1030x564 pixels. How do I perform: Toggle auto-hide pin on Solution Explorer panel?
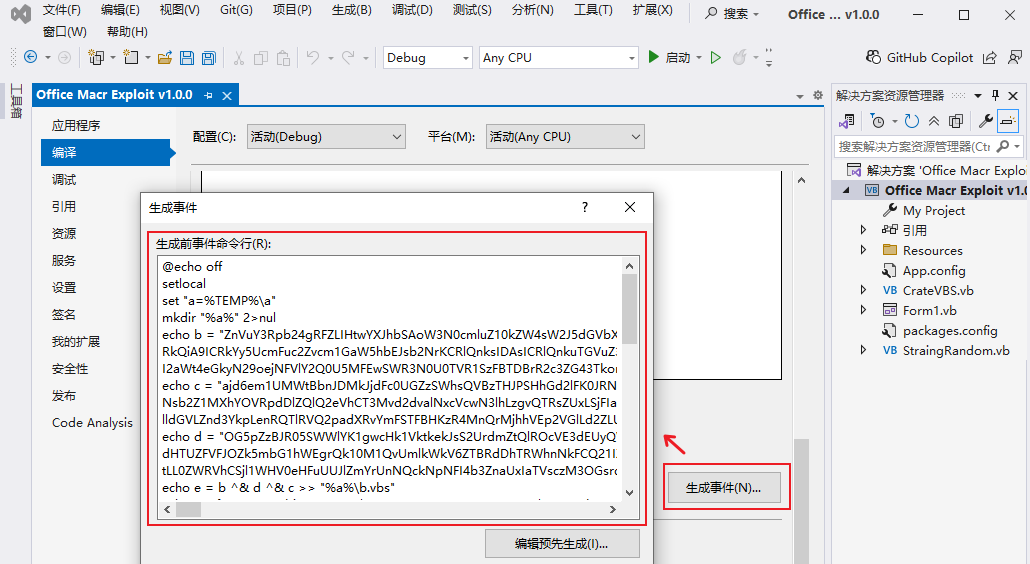point(995,95)
